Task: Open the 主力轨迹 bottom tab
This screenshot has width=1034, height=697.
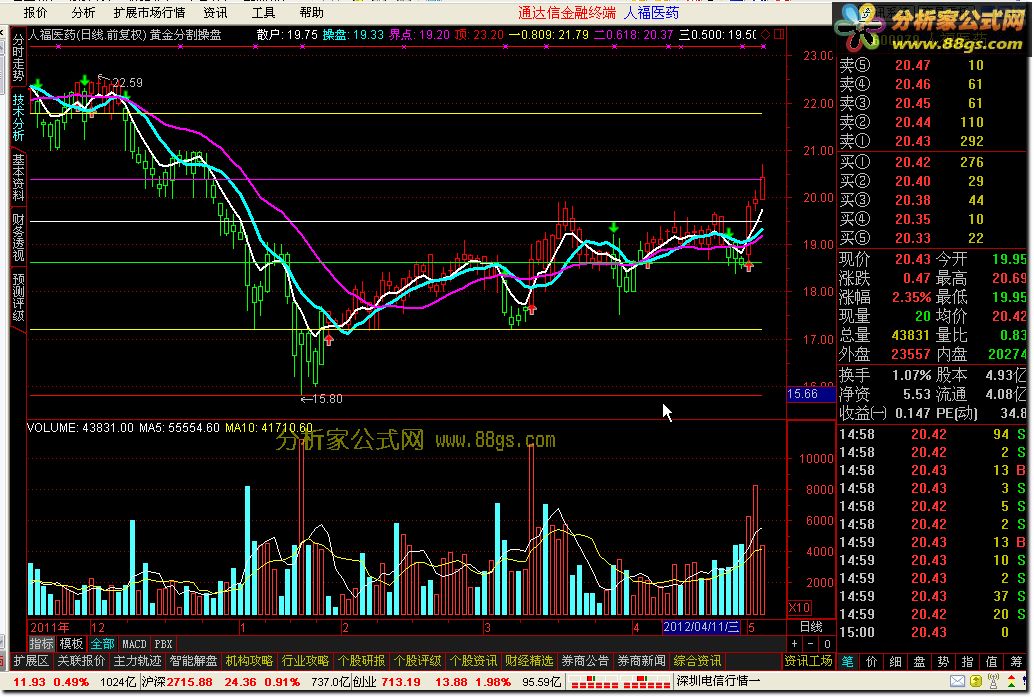Action: 137,661
